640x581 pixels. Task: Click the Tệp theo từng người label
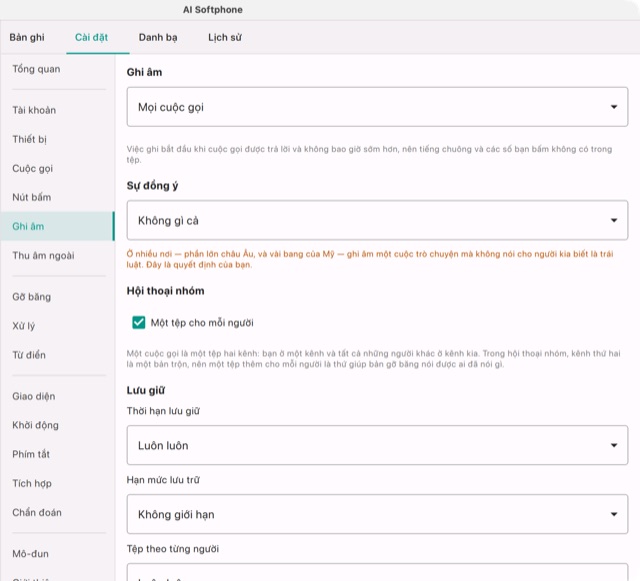pyautogui.click(x=173, y=549)
